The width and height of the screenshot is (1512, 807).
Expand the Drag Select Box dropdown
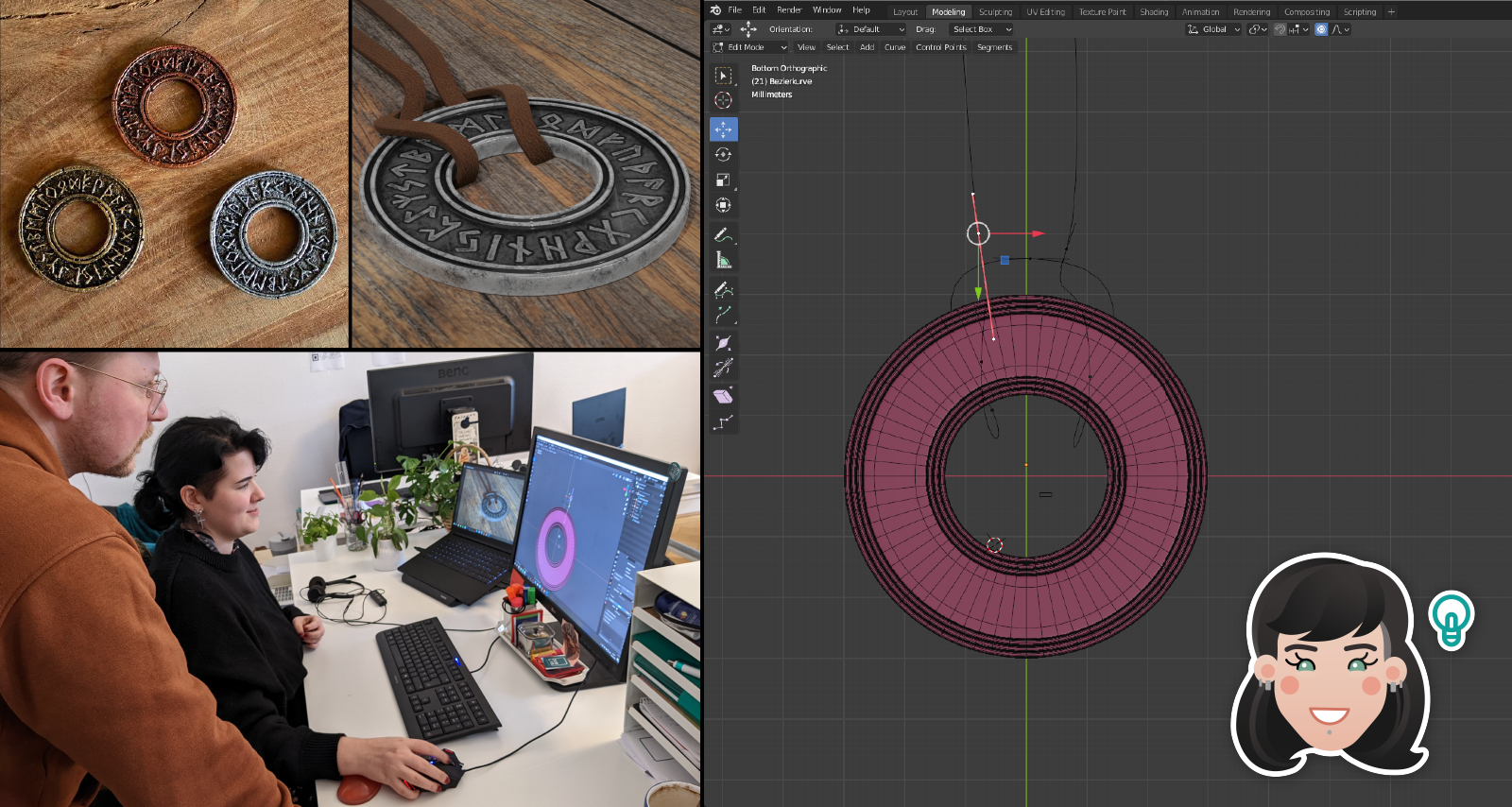tap(981, 29)
